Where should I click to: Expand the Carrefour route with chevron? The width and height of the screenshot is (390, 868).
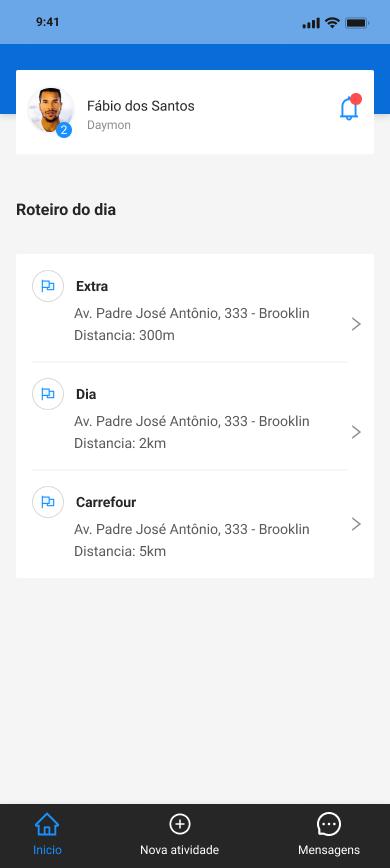point(356,524)
